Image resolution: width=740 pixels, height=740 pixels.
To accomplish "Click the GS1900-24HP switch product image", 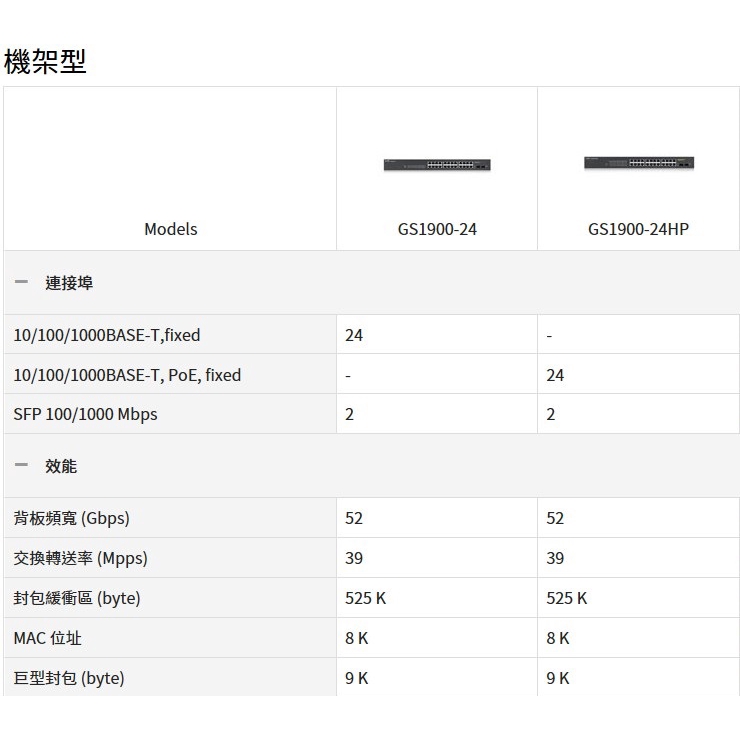I will click(638, 162).
